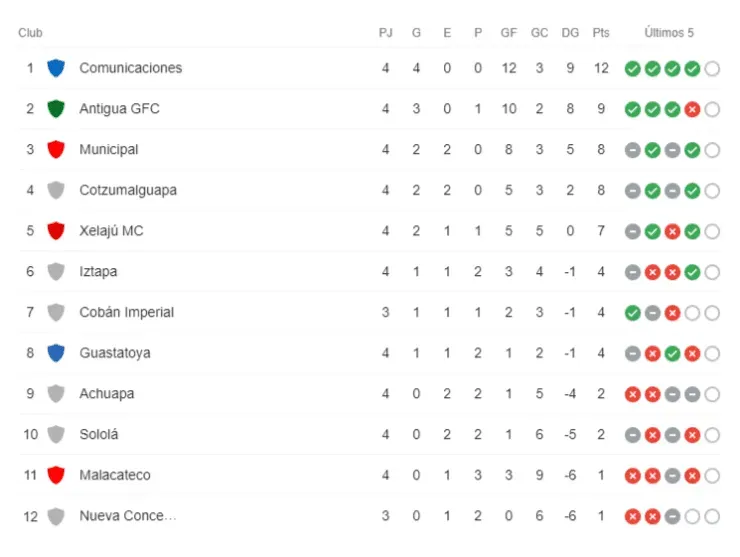Click Municipal's first gray draw icon
The height and width of the screenshot is (557, 740).
coord(632,150)
